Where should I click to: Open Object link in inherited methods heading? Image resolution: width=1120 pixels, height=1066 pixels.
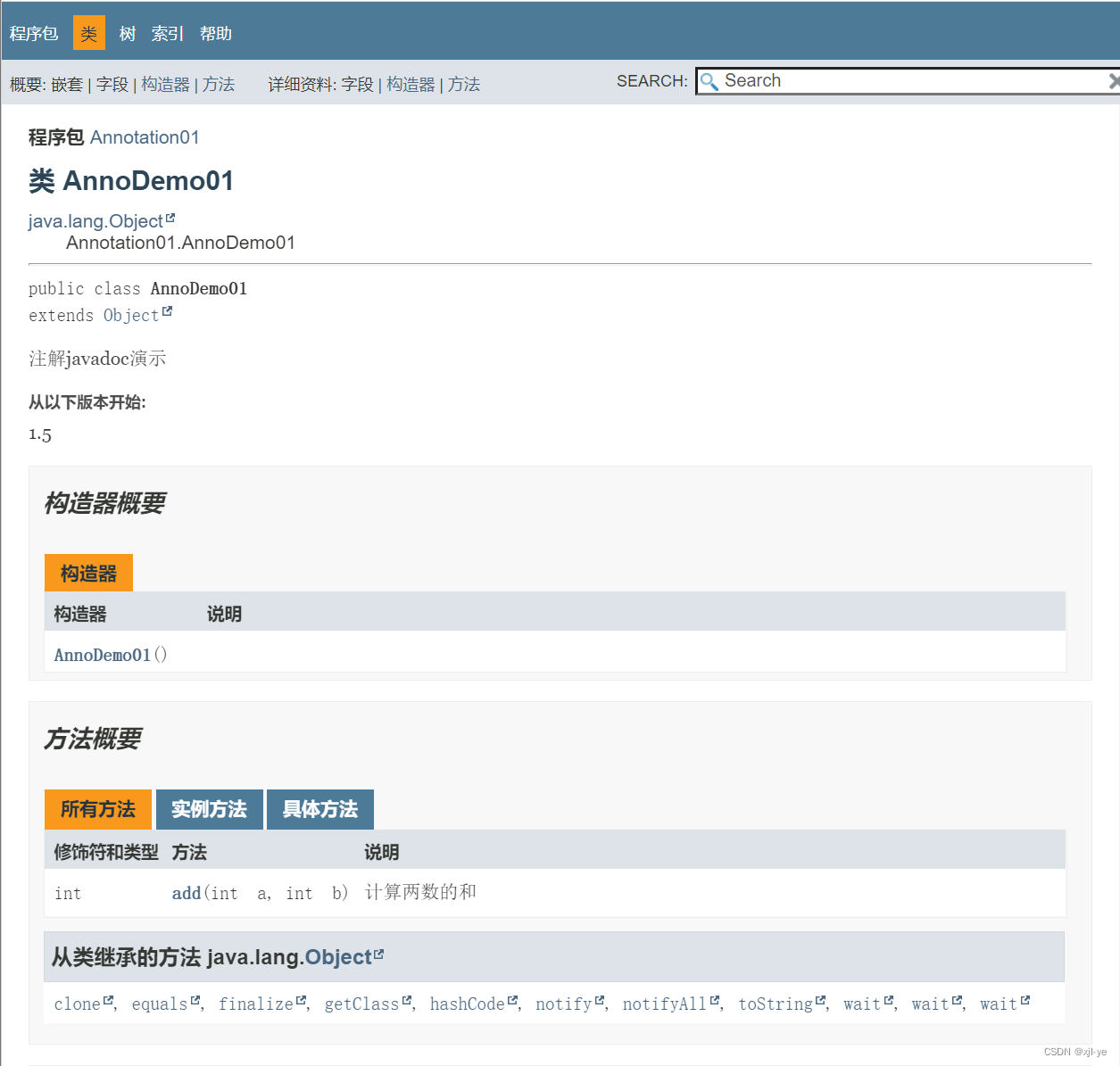point(338,957)
